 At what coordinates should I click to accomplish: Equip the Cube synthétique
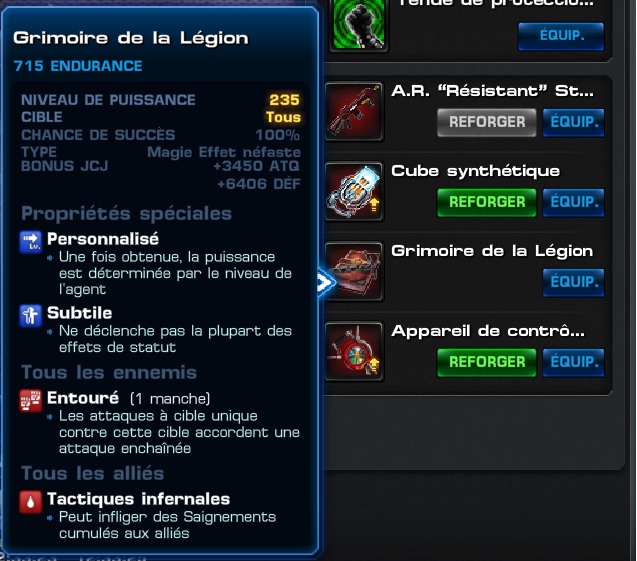[x=573, y=202]
